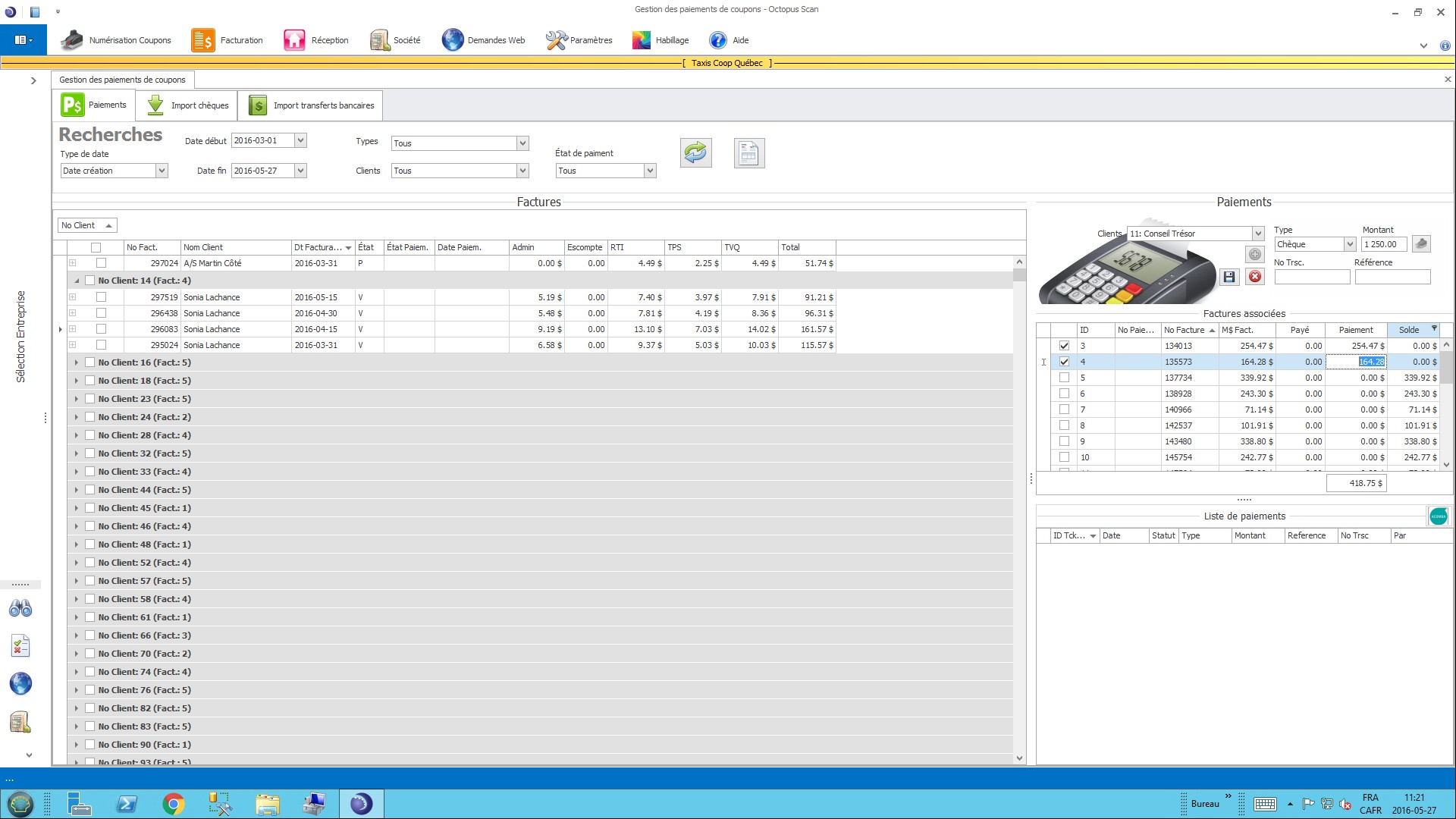Open the Date début date dropdown

point(300,140)
